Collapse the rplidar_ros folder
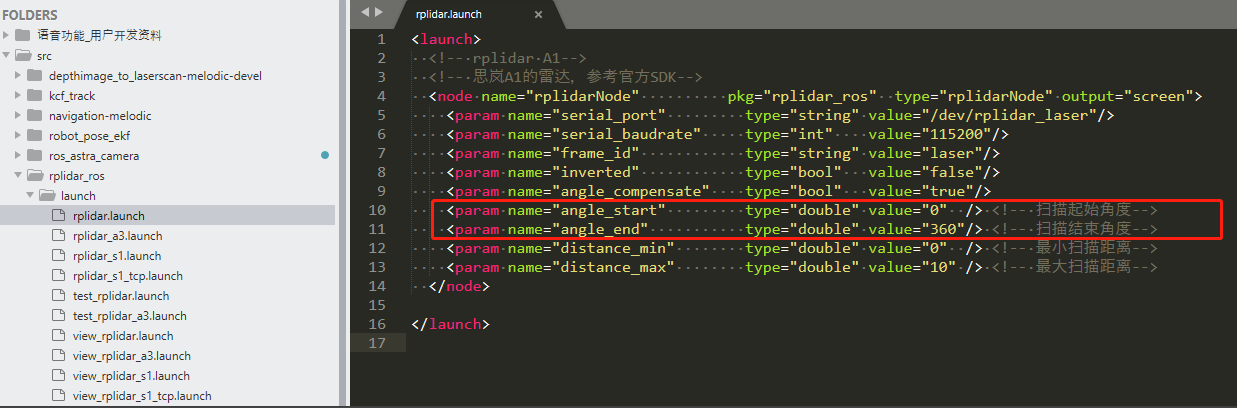Image resolution: width=1237 pixels, height=408 pixels. pos(19,176)
